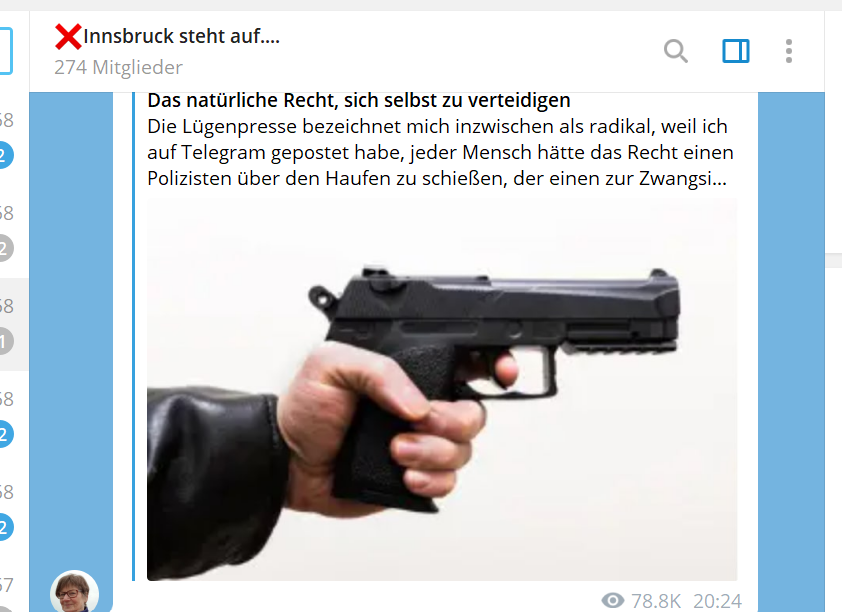The height and width of the screenshot is (612, 842).
Task: Open link headline Das natürliche Recht
Action: coord(359,100)
